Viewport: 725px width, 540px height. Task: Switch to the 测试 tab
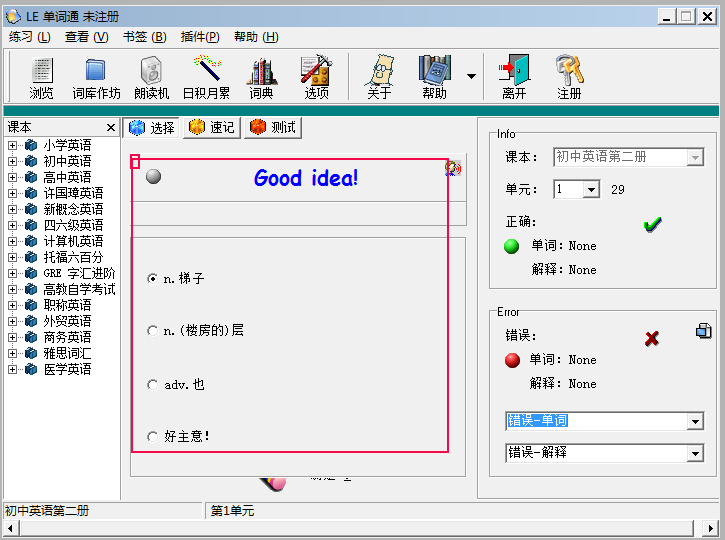[x=273, y=128]
